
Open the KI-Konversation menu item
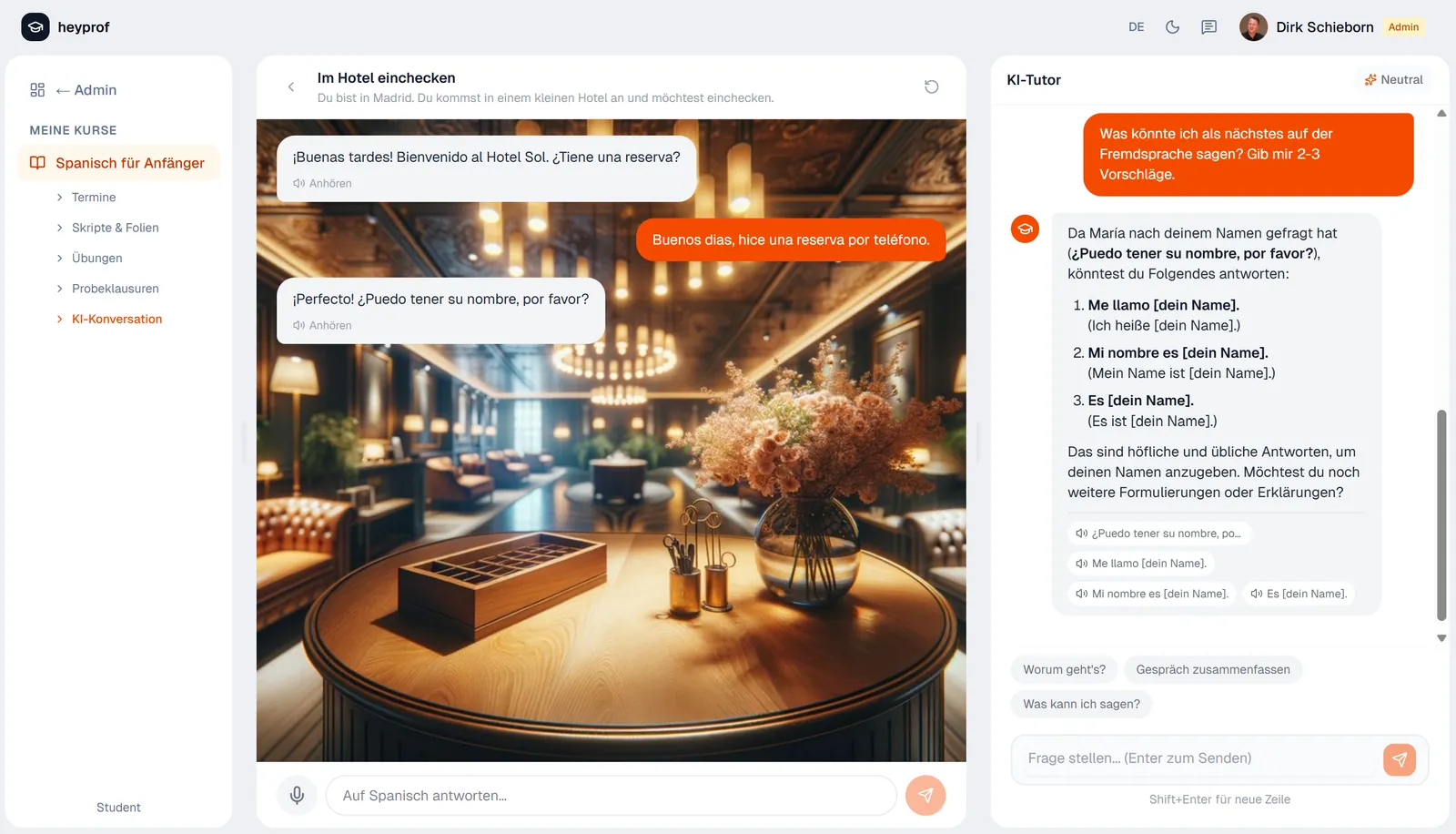(x=116, y=320)
